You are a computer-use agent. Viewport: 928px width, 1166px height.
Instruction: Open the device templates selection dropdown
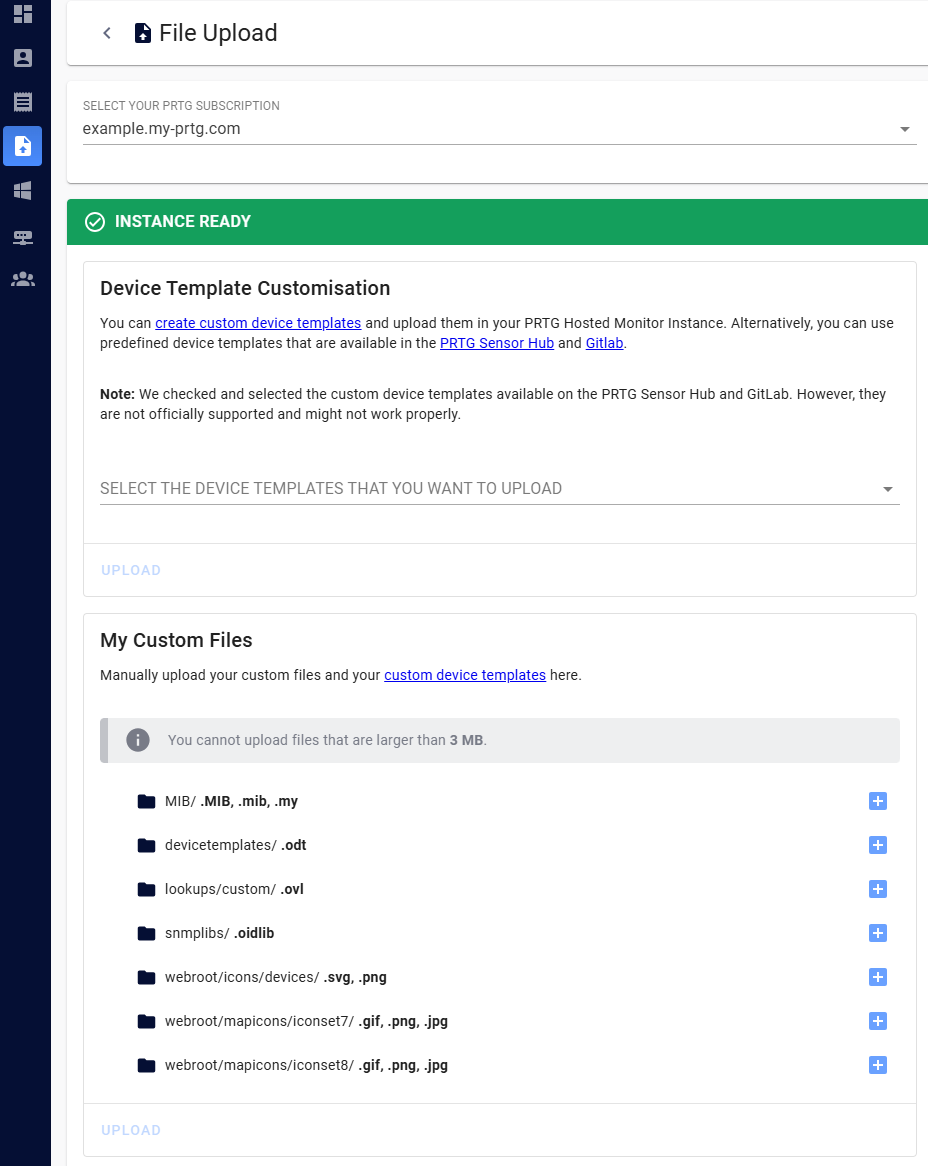click(500, 489)
